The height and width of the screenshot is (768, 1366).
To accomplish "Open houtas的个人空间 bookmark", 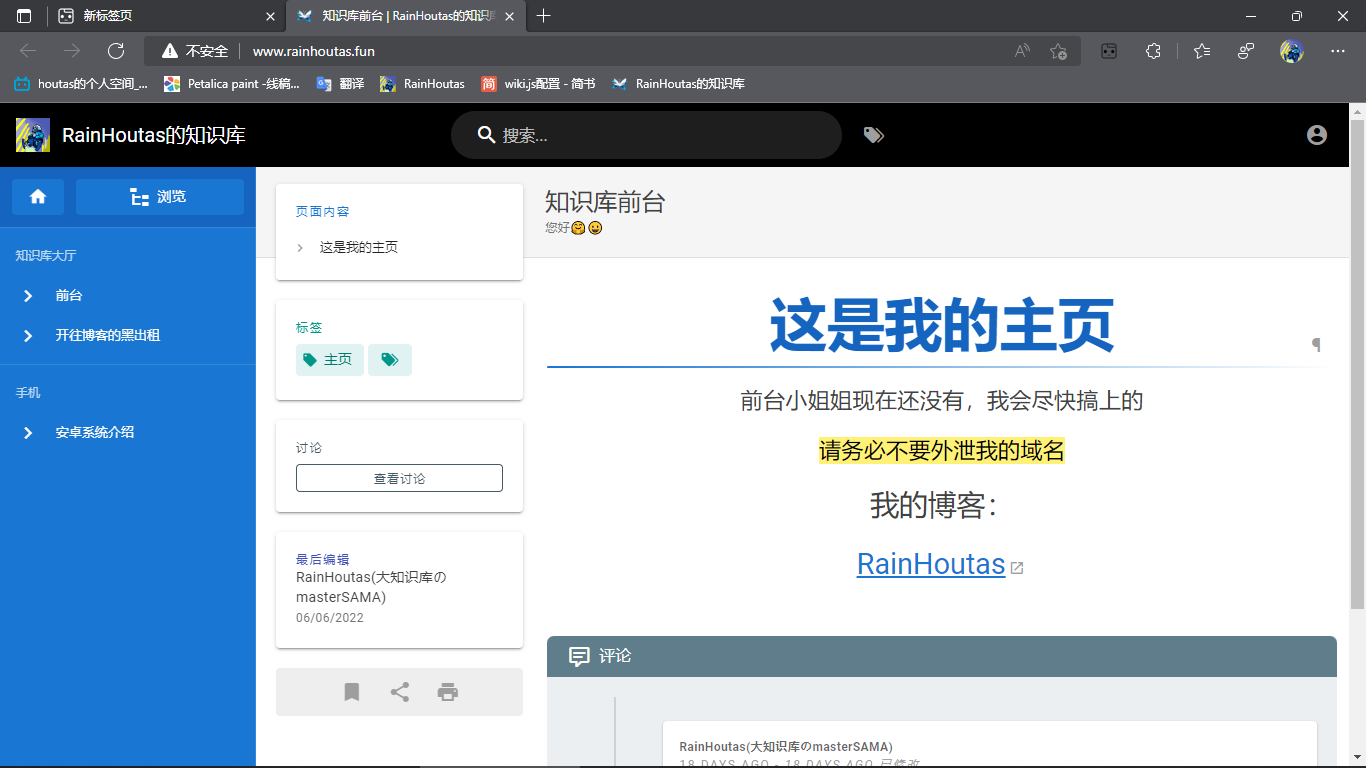I will [x=81, y=84].
